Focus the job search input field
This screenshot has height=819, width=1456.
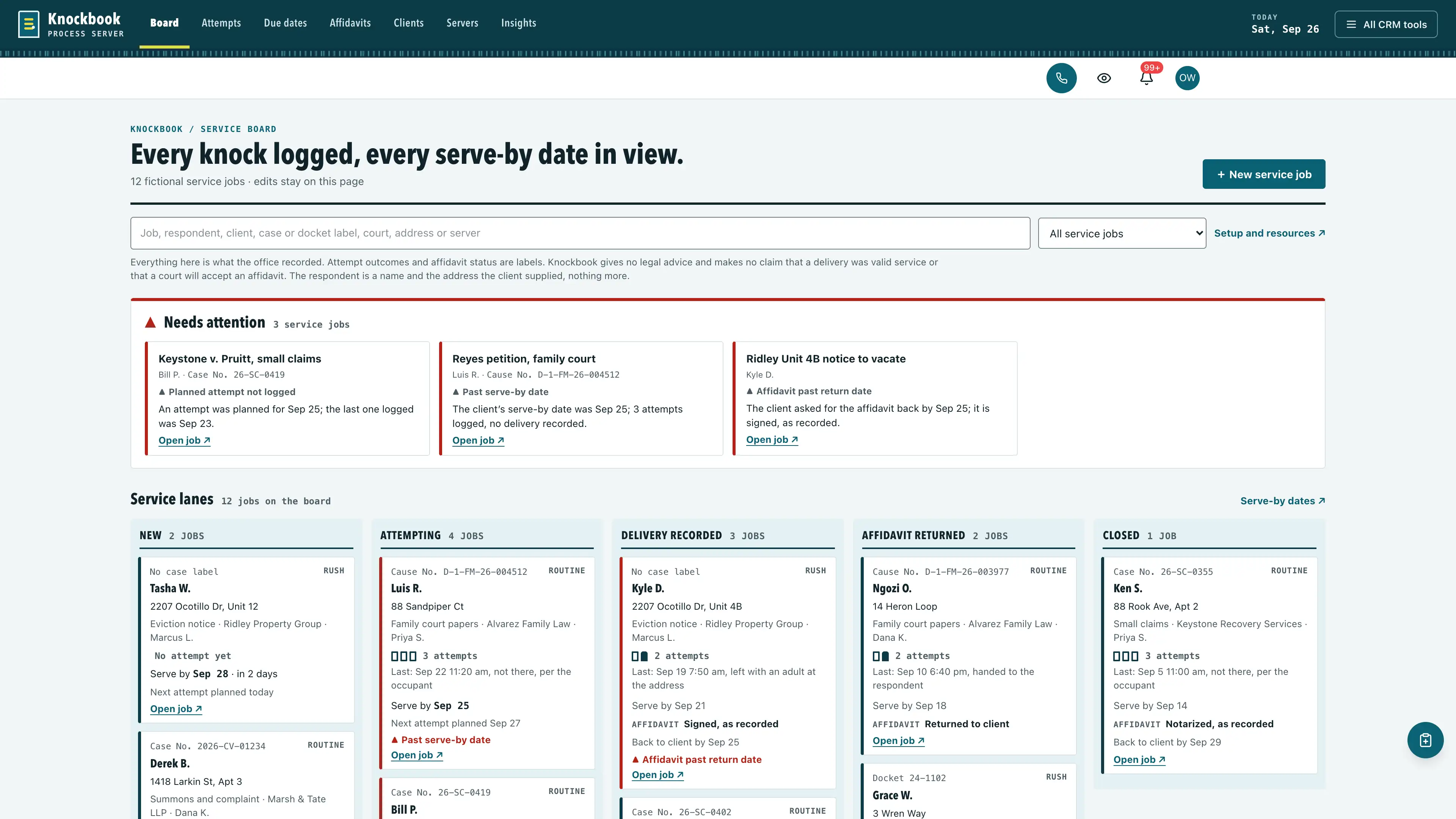(x=580, y=233)
